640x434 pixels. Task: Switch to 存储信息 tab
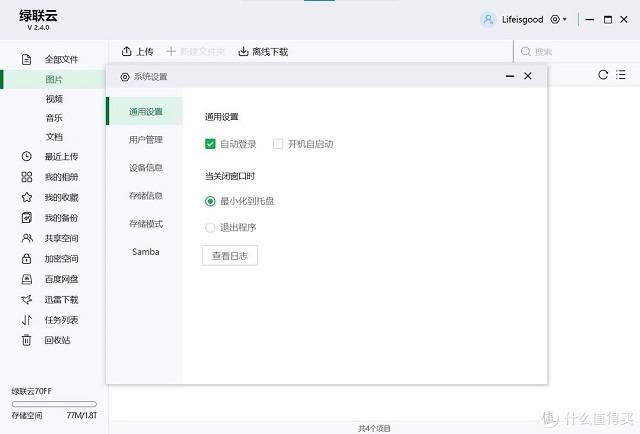[144, 196]
